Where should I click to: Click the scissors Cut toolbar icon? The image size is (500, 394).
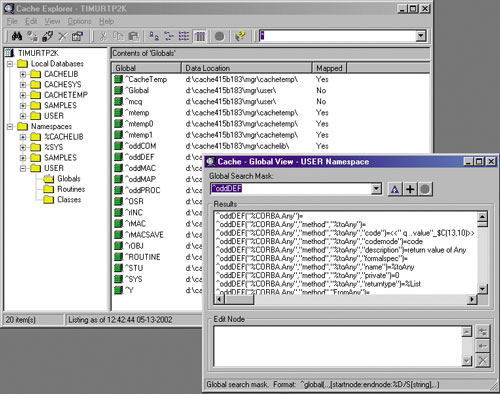(103, 36)
